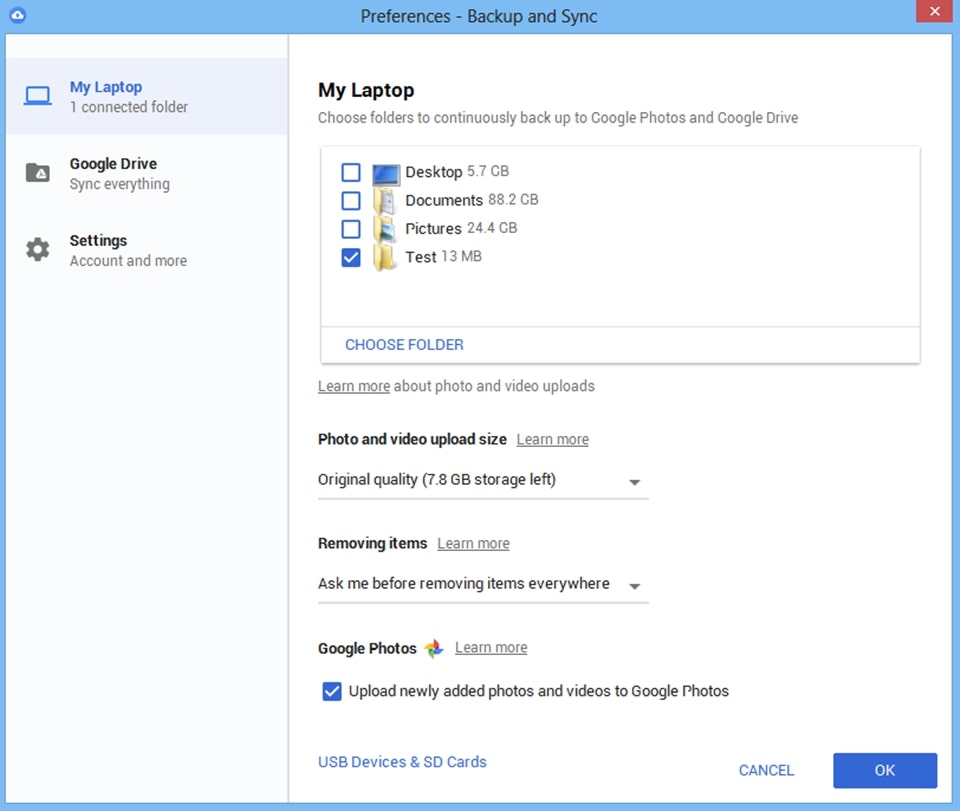The width and height of the screenshot is (960, 811).
Task: Open Settings via the gear icon
Action: coord(37,248)
